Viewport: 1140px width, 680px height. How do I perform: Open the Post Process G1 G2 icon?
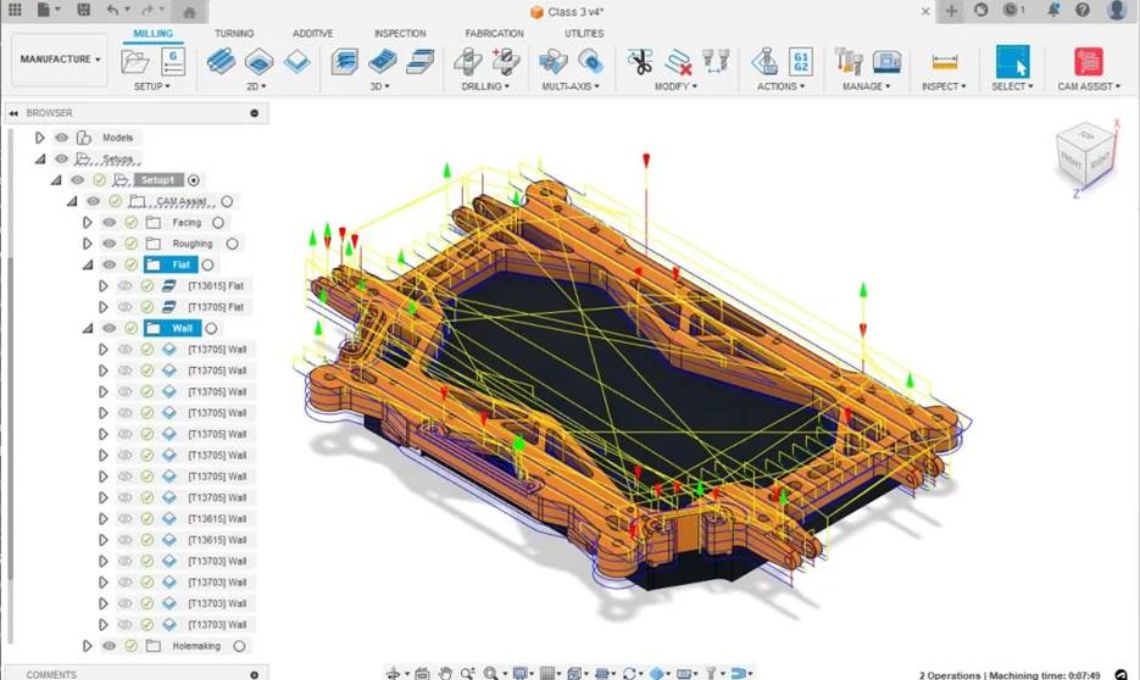pyautogui.click(x=800, y=62)
